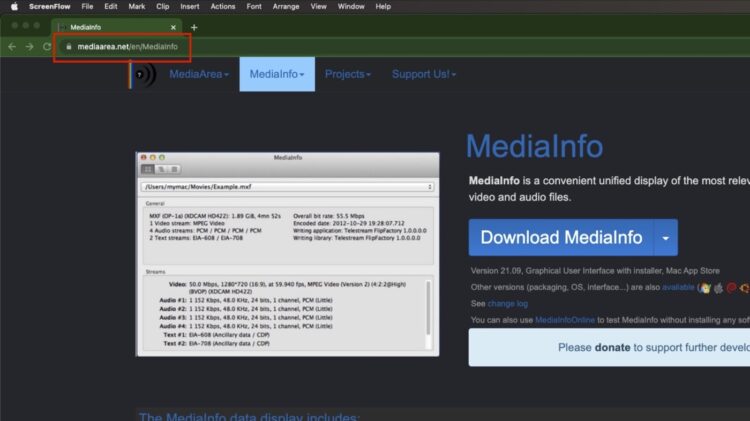Open the Apple menu
750x421 pixels.
coord(15,6)
